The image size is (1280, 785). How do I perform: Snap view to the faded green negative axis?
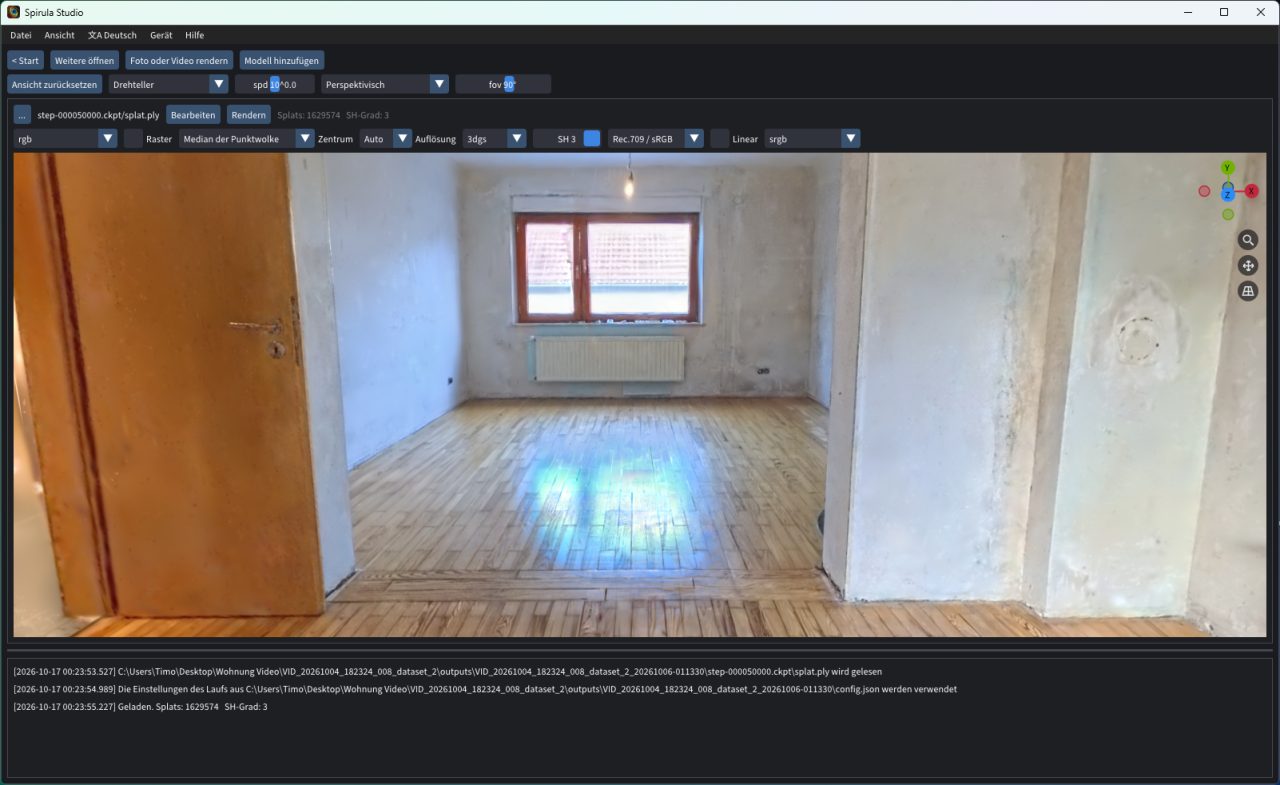[x=1227, y=214]
